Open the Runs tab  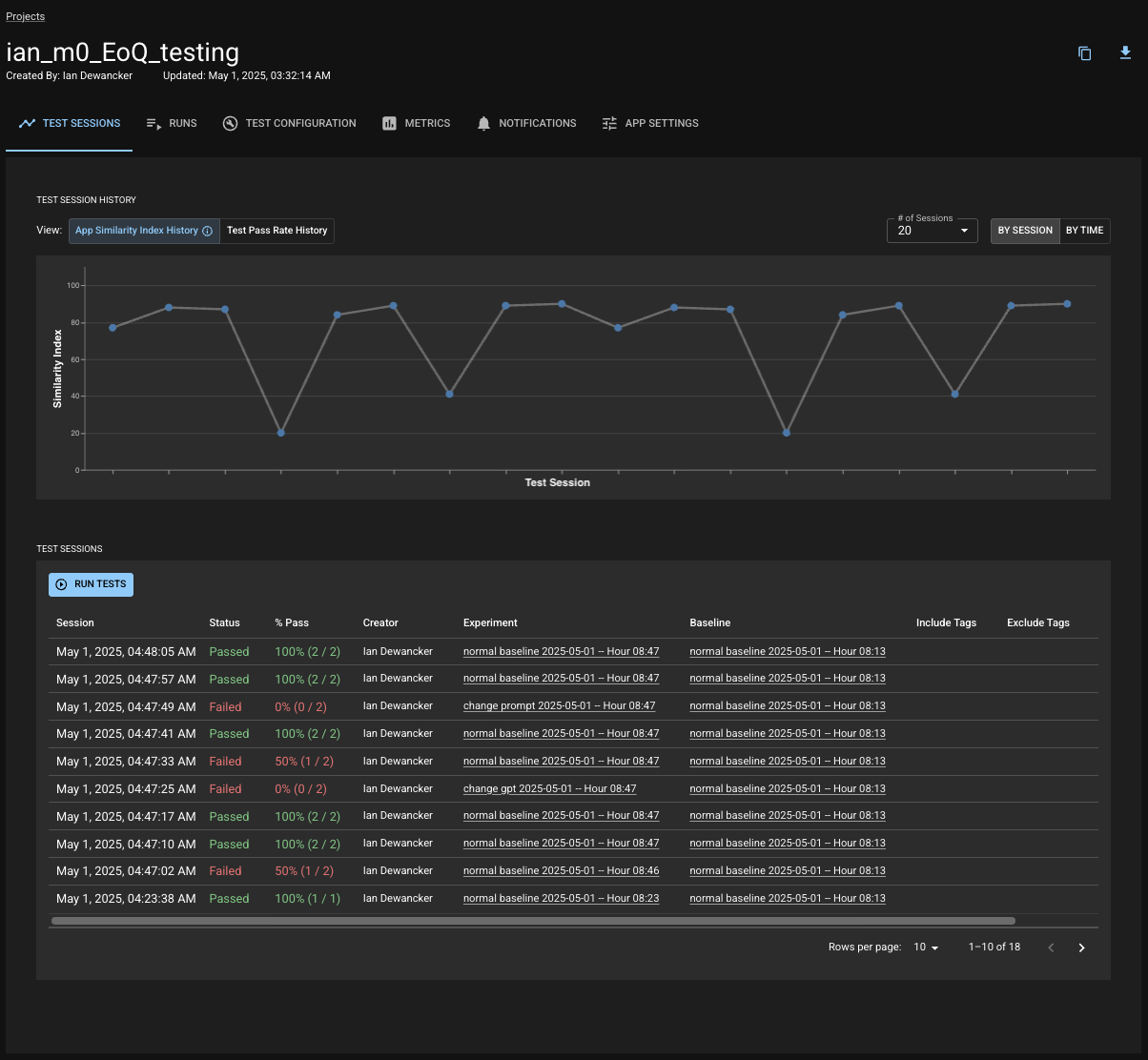(172, 124)
